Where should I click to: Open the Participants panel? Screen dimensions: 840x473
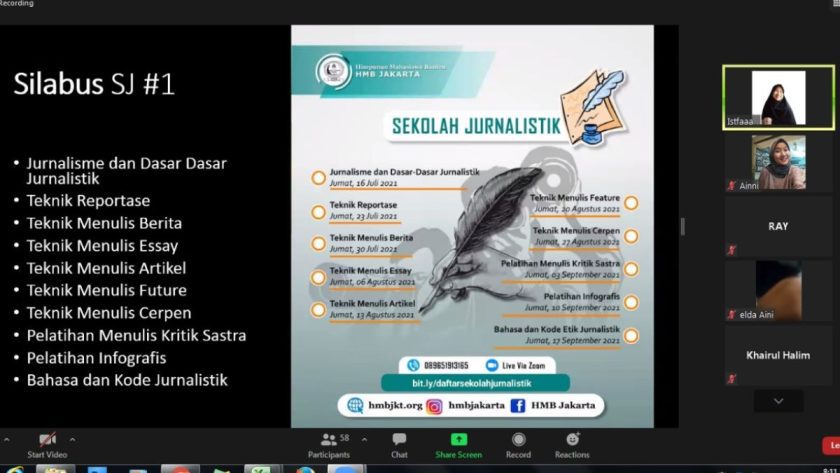click(x=329, y=440)
